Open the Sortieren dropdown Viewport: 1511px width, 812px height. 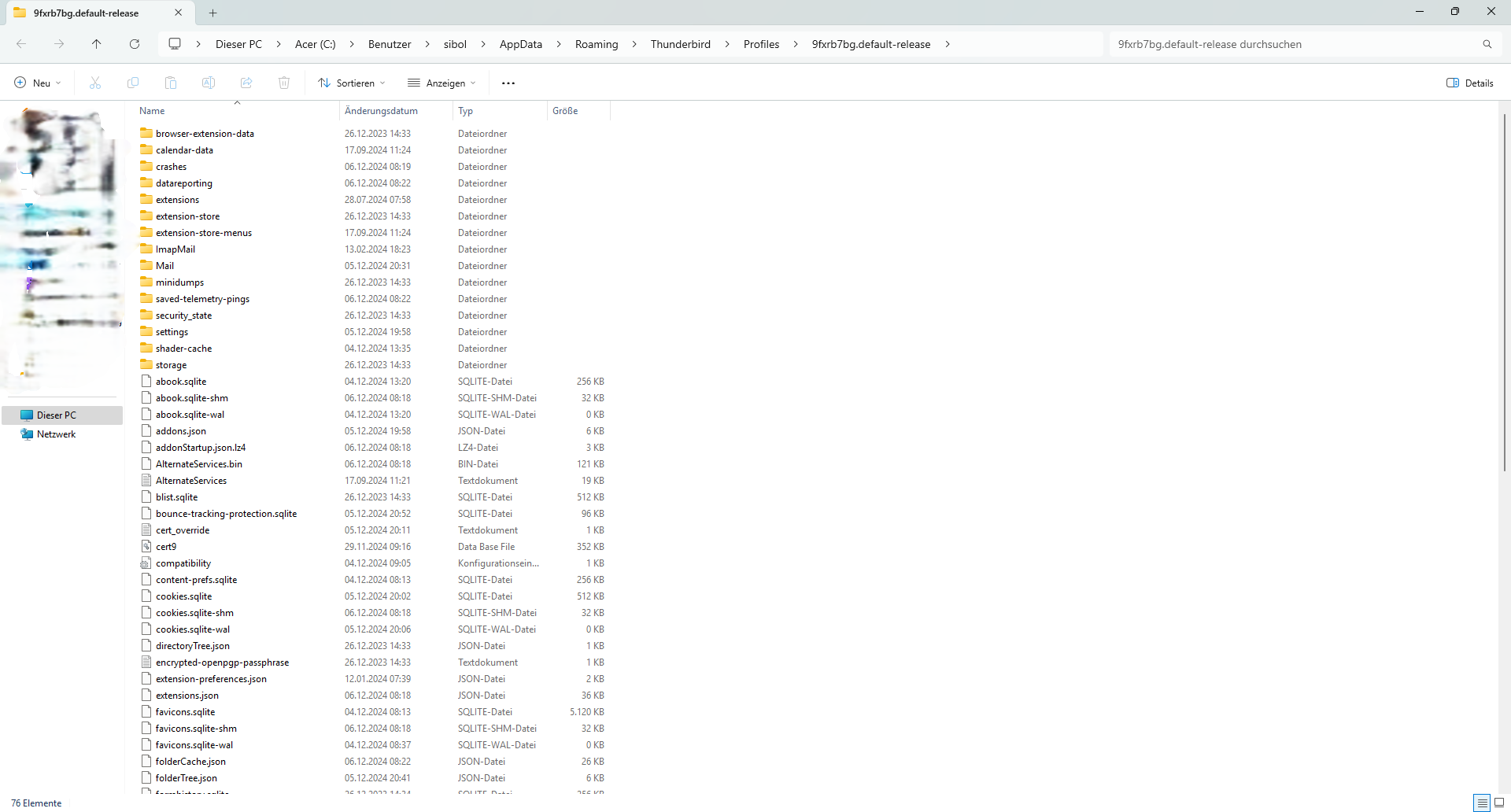[x=352, y=83]
